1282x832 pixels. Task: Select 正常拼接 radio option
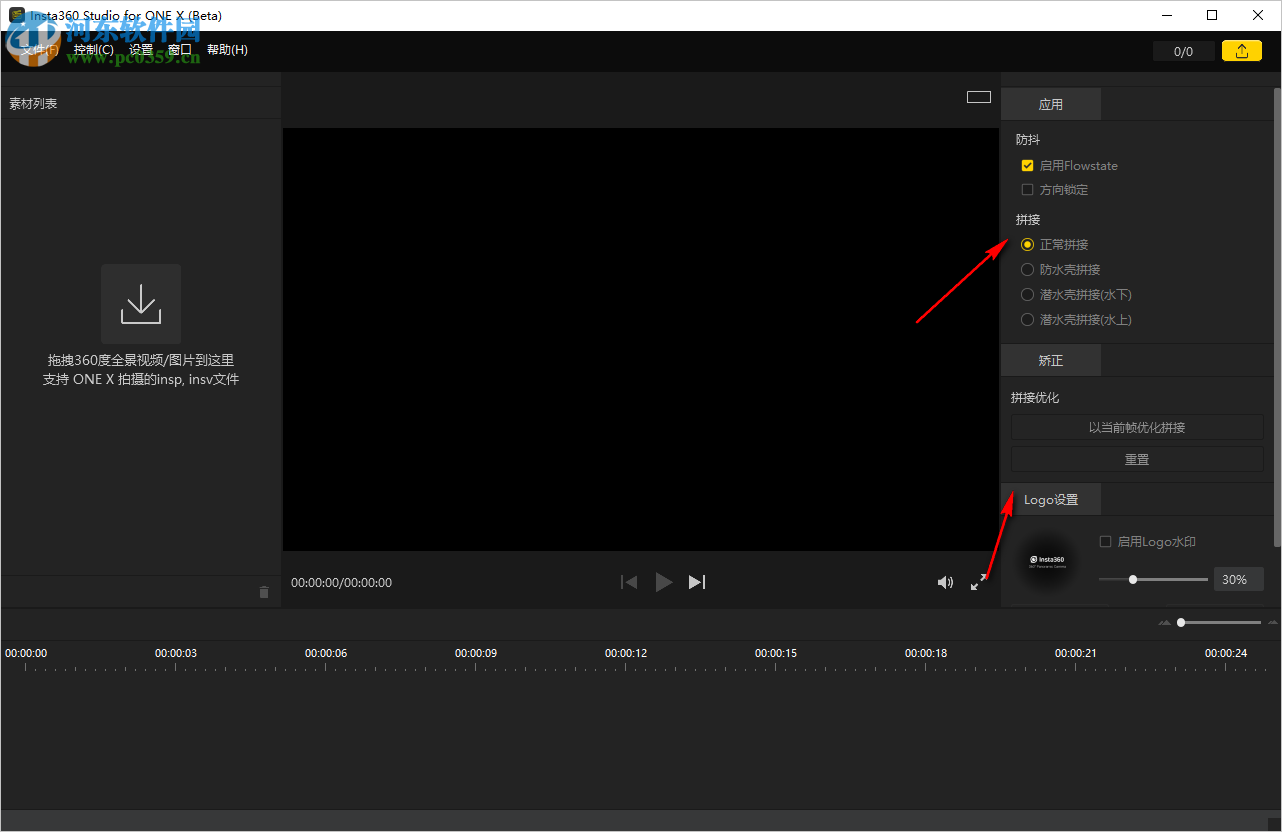point(1027,245)
